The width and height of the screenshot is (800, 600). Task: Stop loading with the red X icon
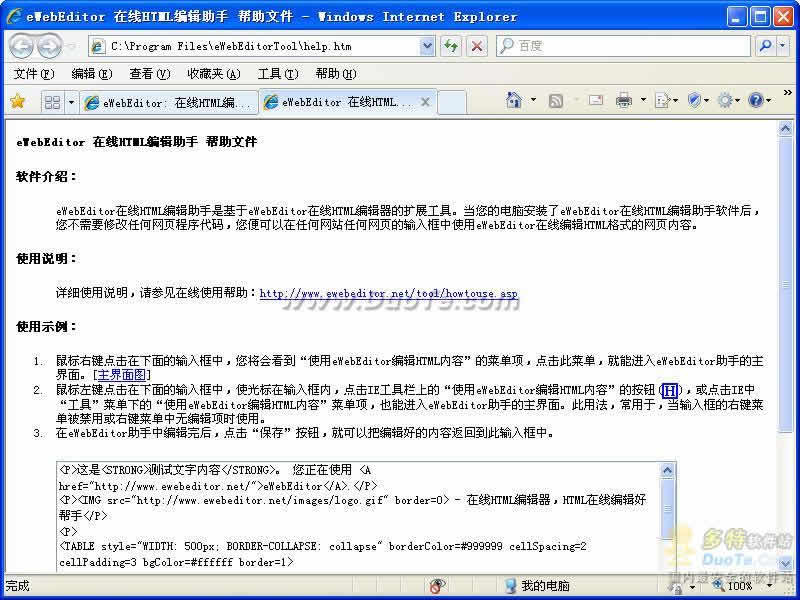pos(477,46)
